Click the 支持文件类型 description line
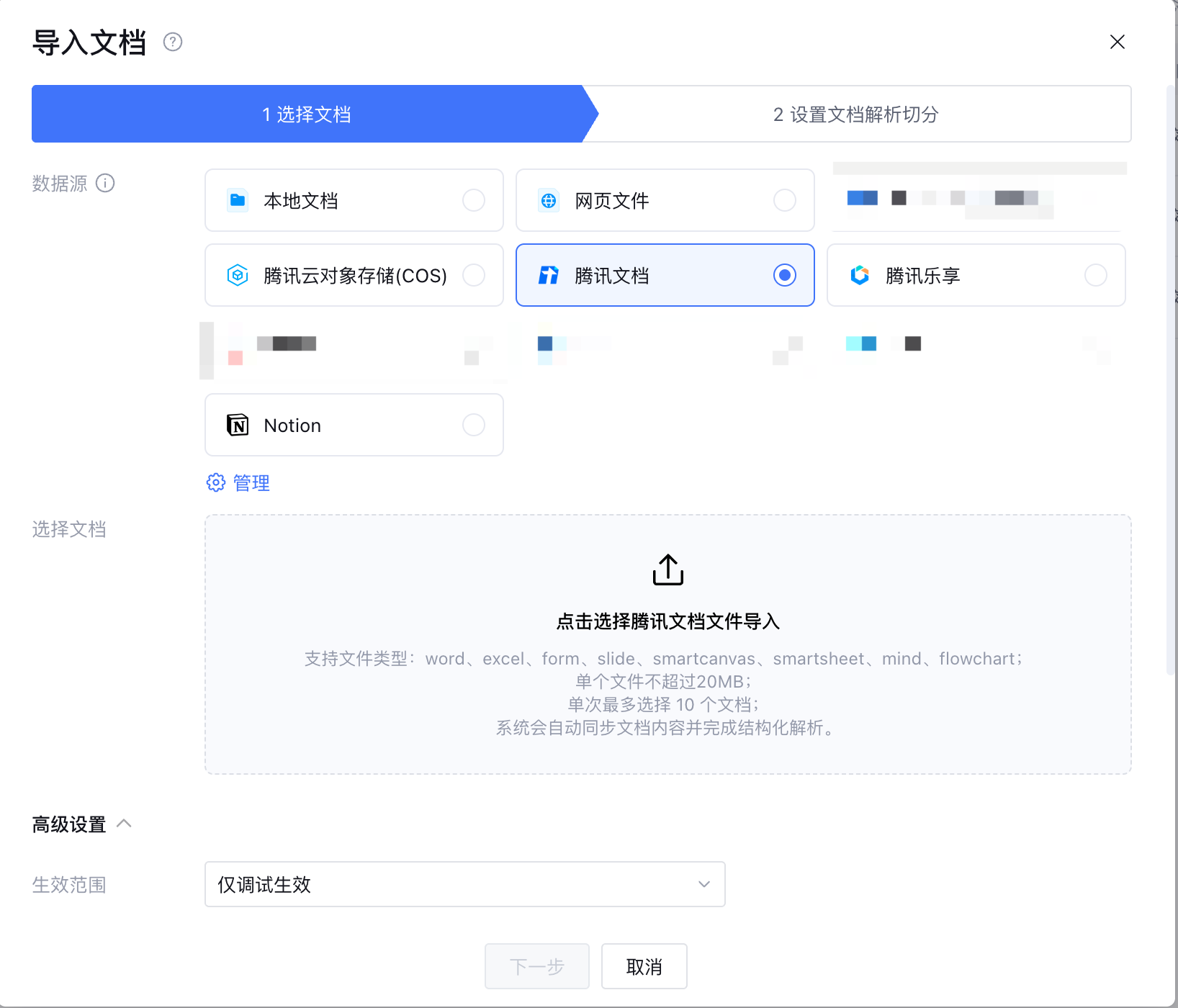The height and width of the screenshot is (1008, 1178). pos(665,659)
